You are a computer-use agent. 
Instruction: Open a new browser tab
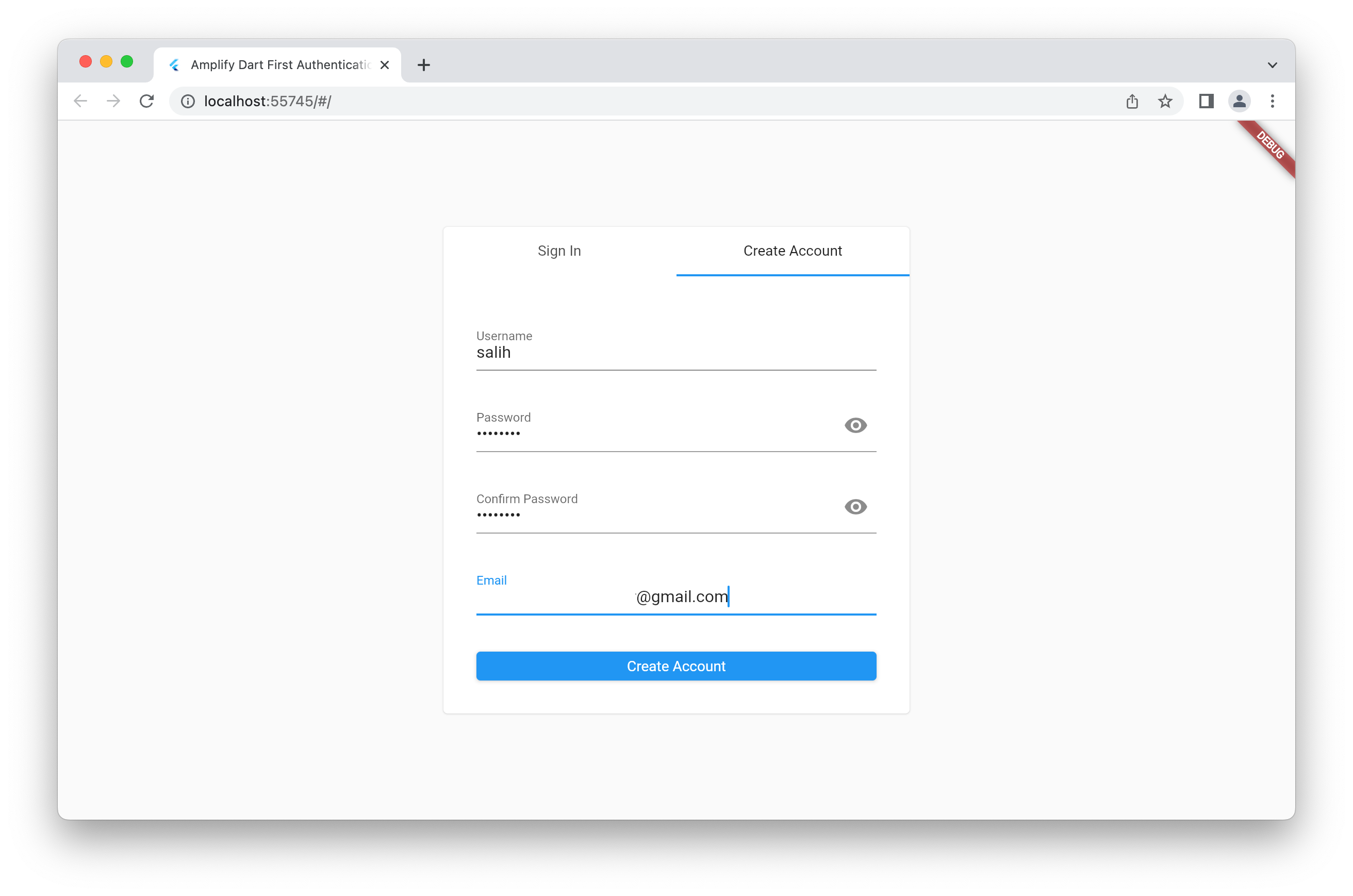pos(423,64)
